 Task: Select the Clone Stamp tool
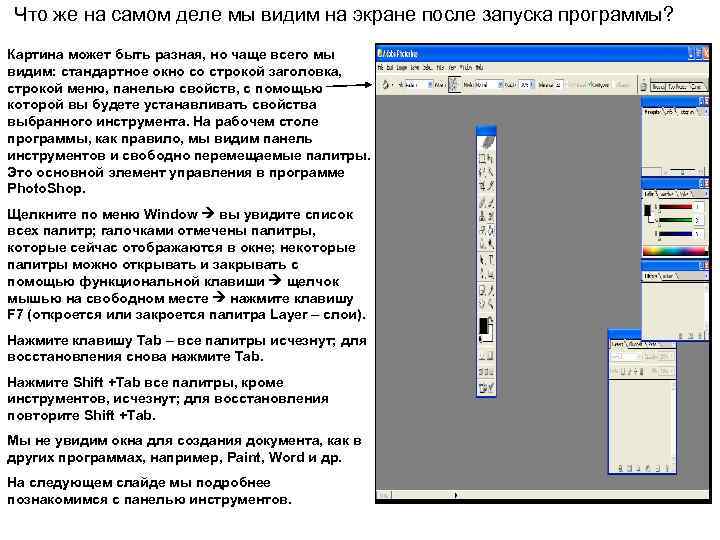point(482,216)
